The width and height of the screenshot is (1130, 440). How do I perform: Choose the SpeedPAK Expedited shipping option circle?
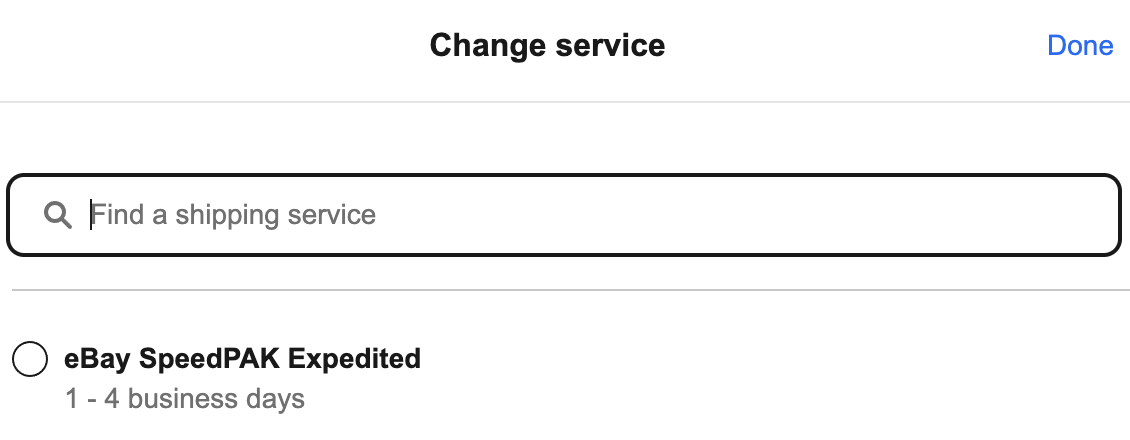click(x=30, y=359)
